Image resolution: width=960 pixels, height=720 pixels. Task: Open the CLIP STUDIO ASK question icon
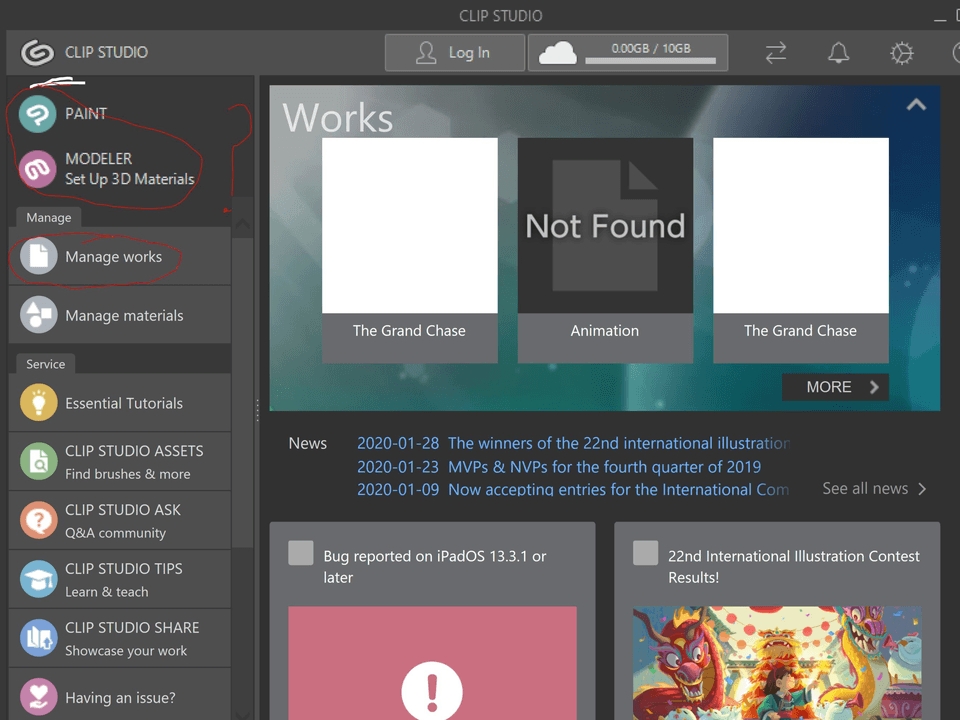pos(39,520)
